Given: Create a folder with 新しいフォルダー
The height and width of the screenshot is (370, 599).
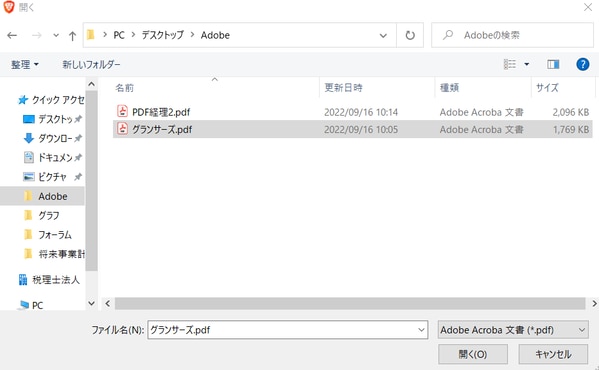Looking at the screenshot, I should pyautogui.click(x=91, y=65).
